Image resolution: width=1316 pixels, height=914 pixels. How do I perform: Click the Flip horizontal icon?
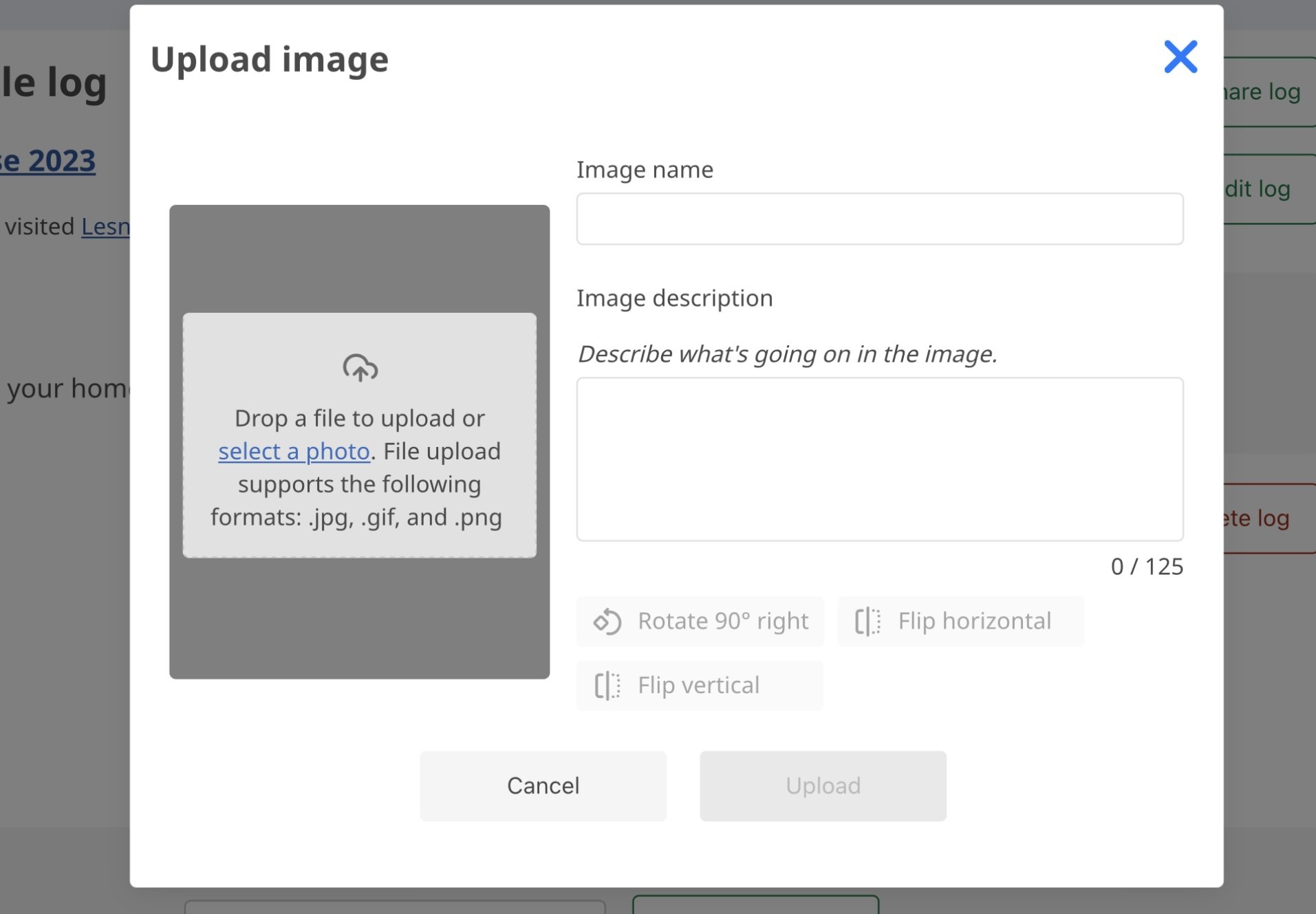[x=867, y=621]
